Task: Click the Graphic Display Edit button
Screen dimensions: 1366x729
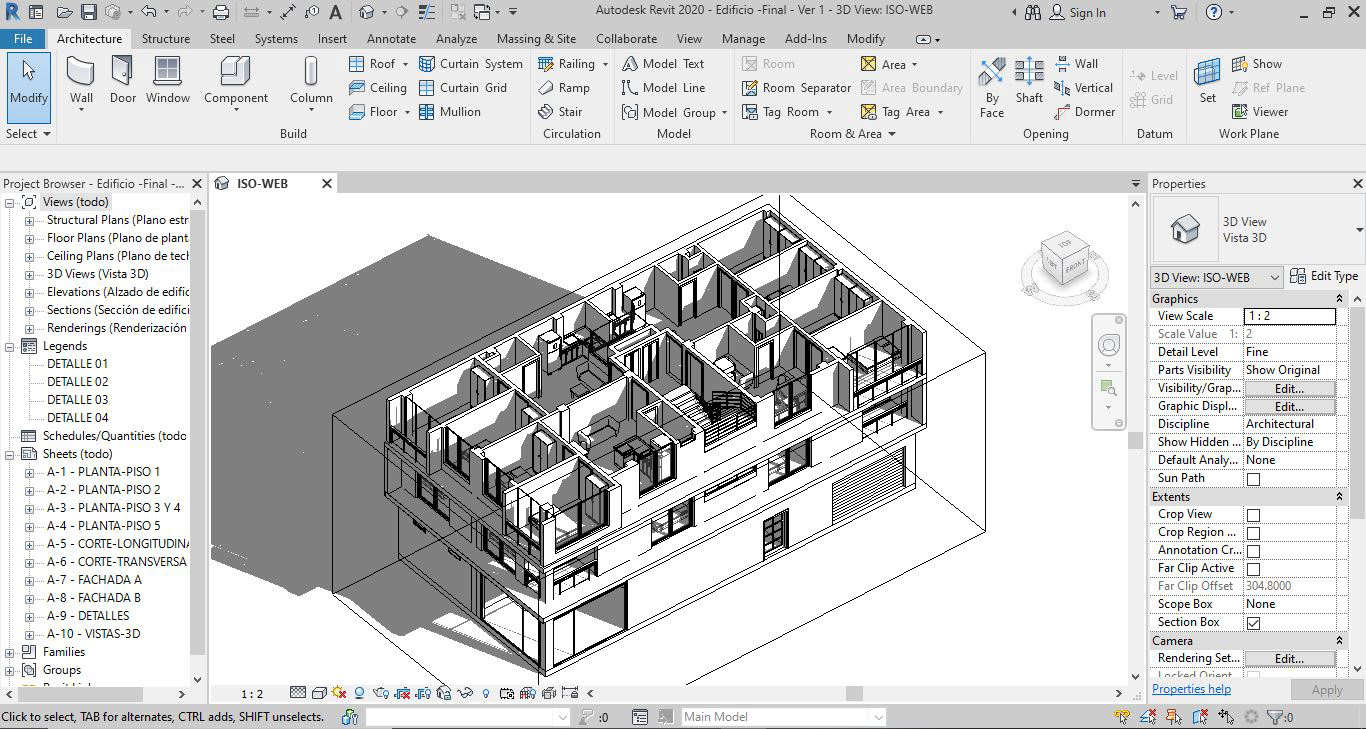Action: [1289, 406]
